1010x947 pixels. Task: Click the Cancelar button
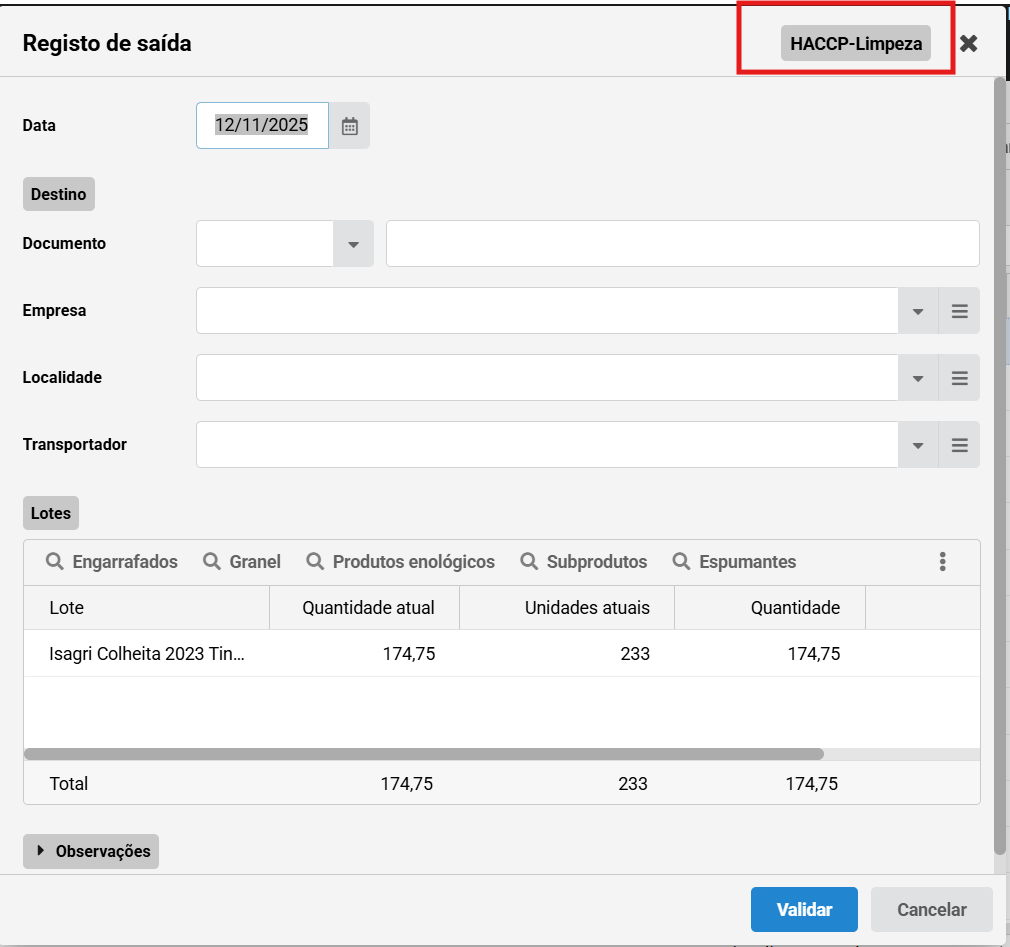click(931, 910)
